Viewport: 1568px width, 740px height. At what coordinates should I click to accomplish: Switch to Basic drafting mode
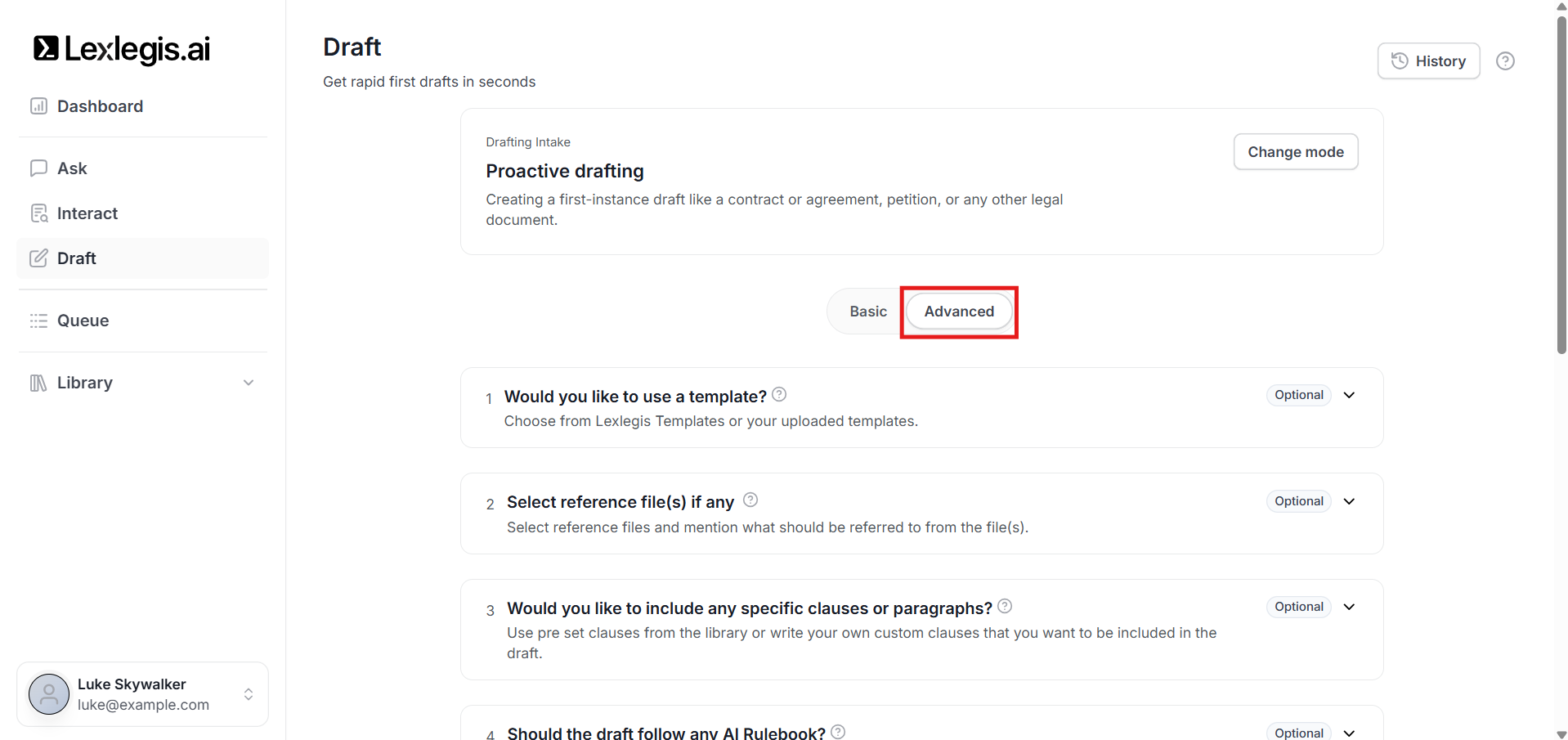(x=867, y=312)
